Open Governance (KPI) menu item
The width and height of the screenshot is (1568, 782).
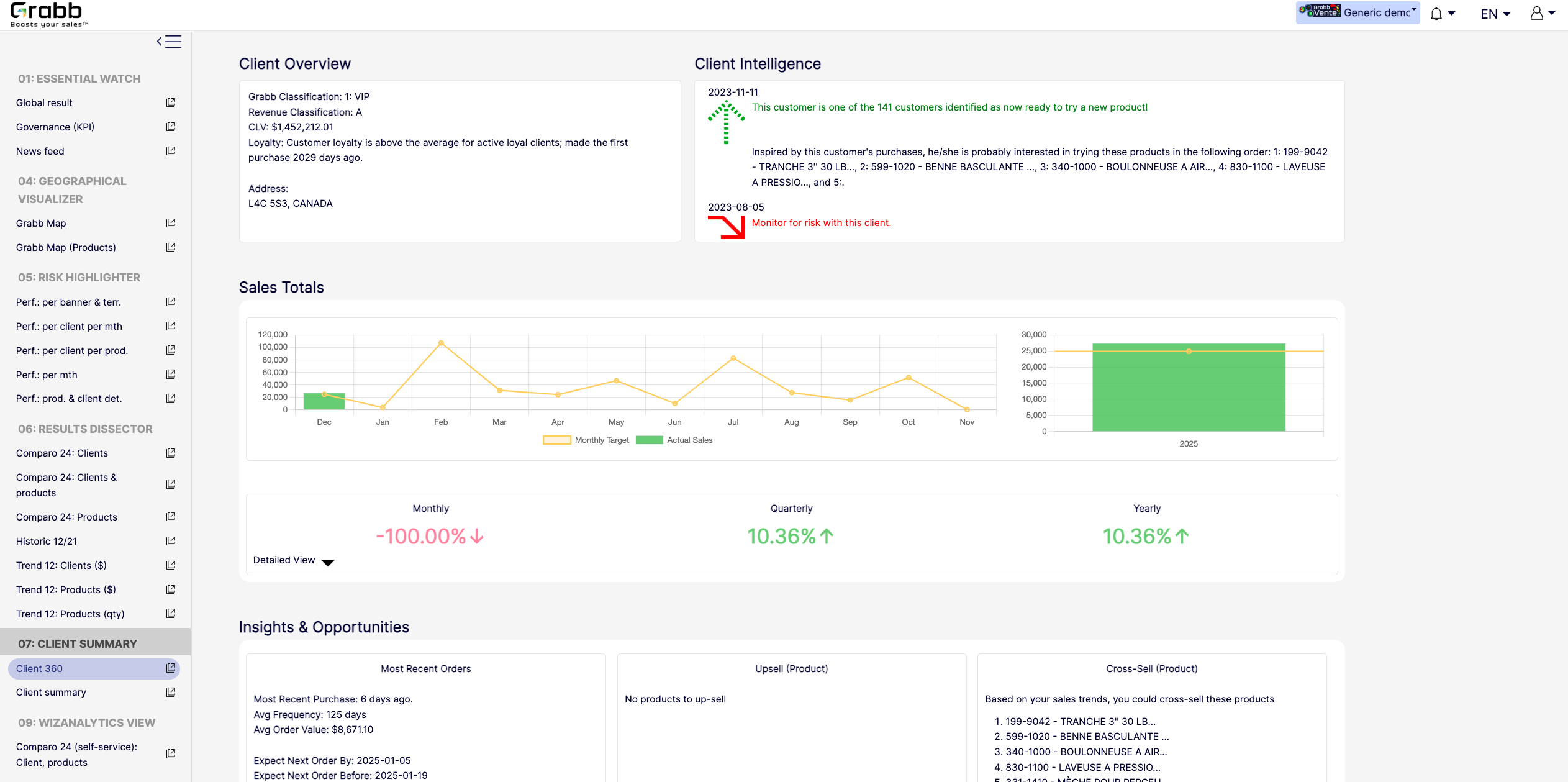coord(55,127)
